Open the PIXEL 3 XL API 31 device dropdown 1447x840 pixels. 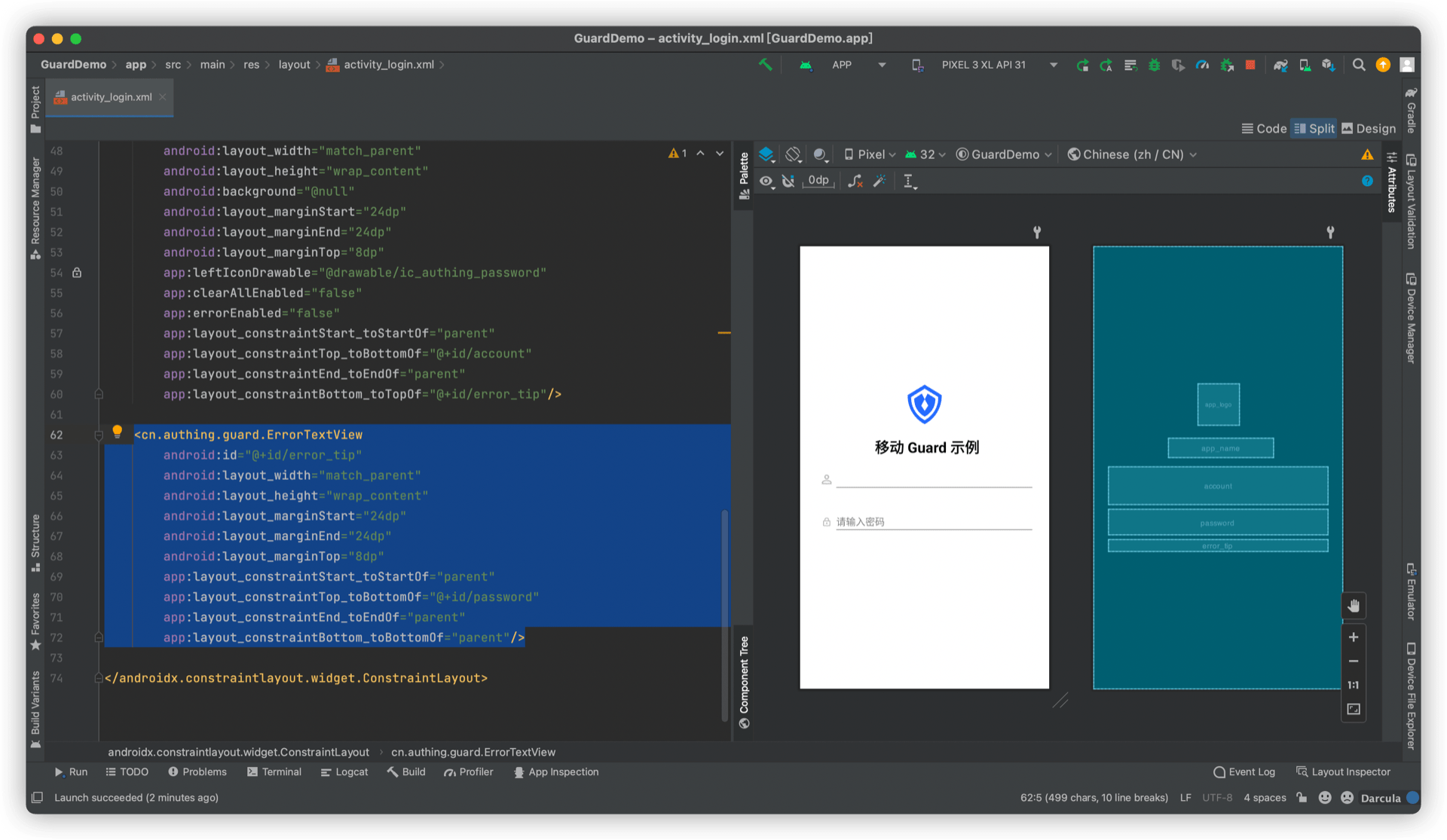(x=984, y=65)
